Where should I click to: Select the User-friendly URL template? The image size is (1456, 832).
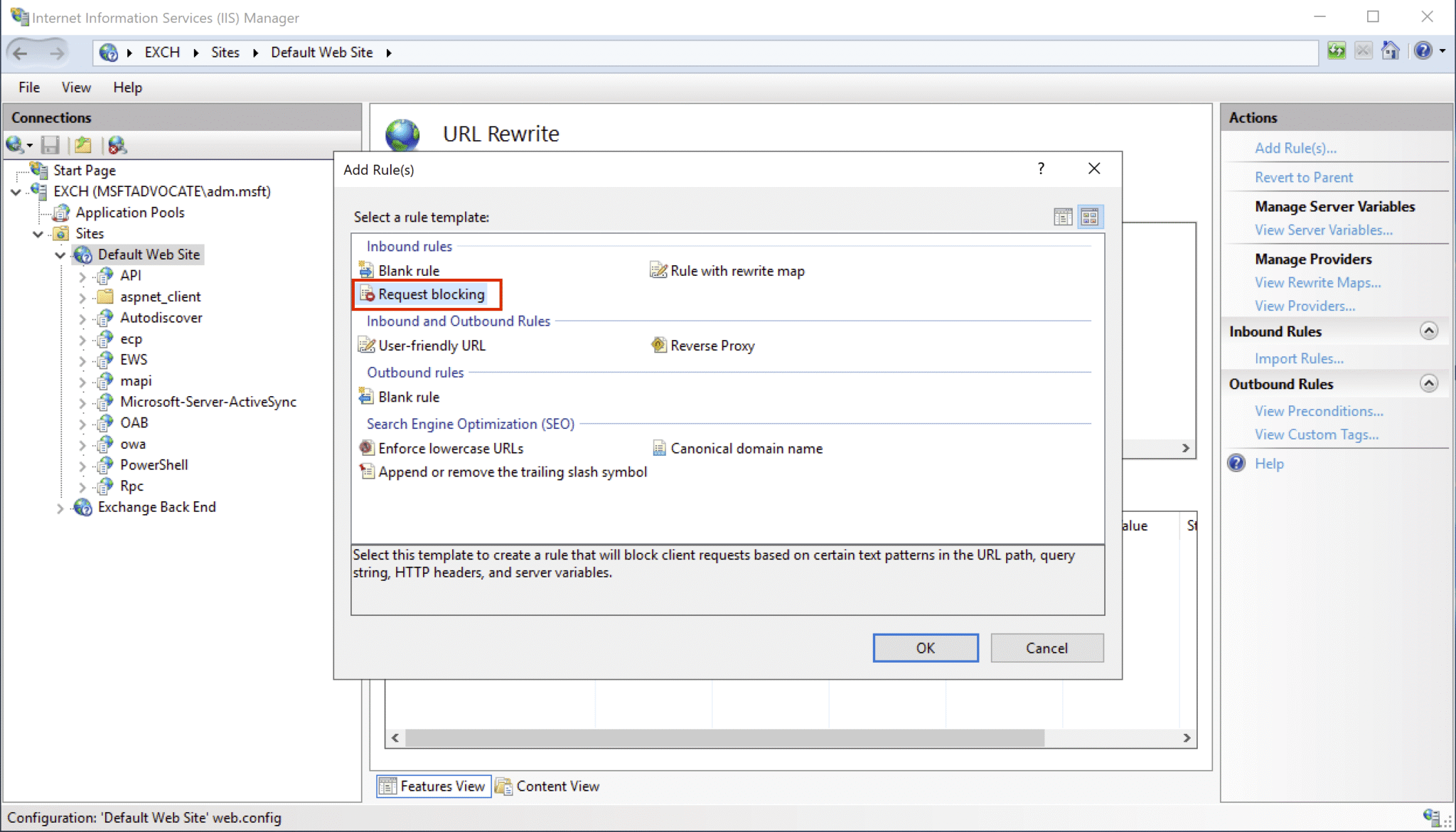tap(432, 346)
